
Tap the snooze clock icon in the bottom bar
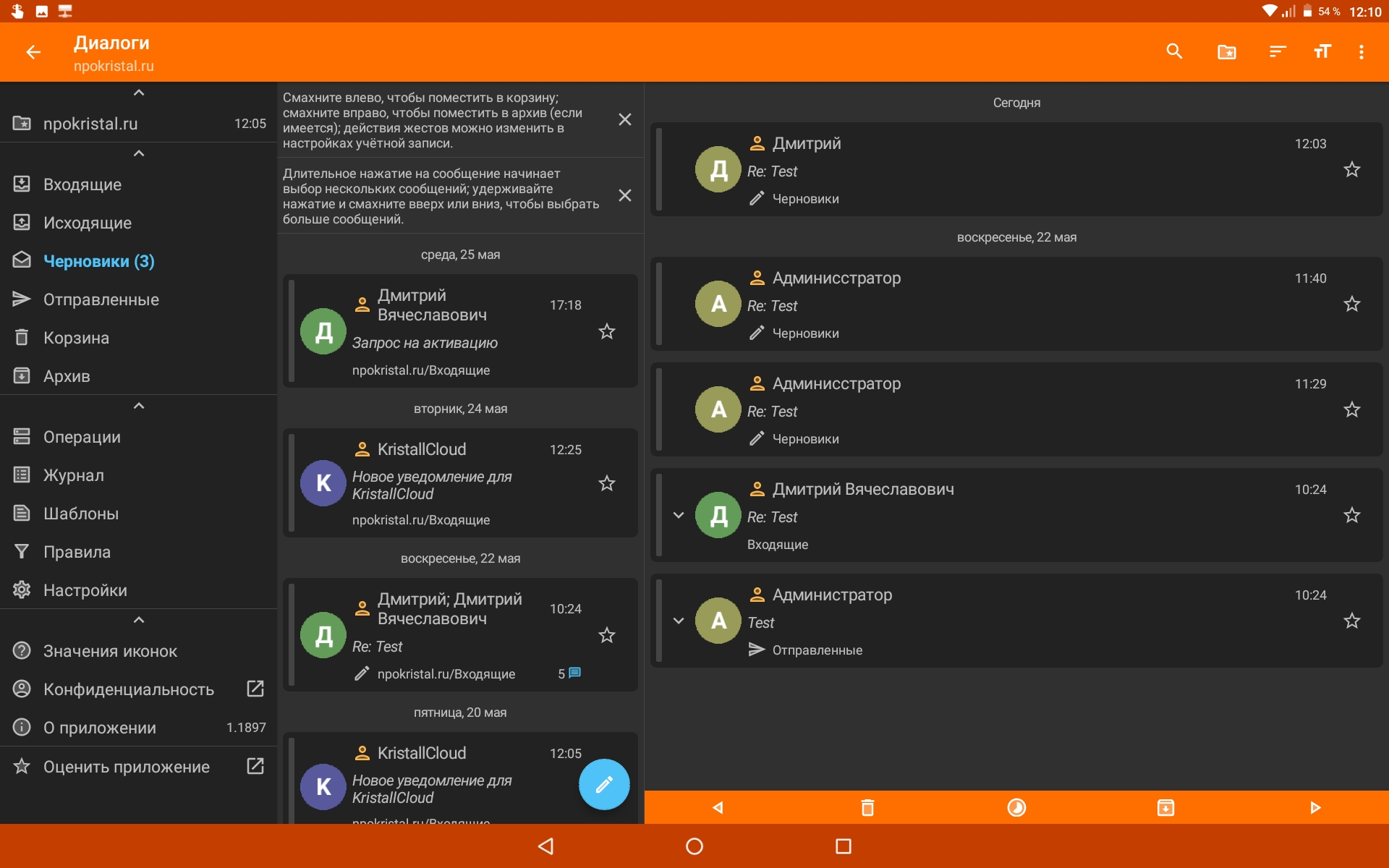[x=1016, y=807]
